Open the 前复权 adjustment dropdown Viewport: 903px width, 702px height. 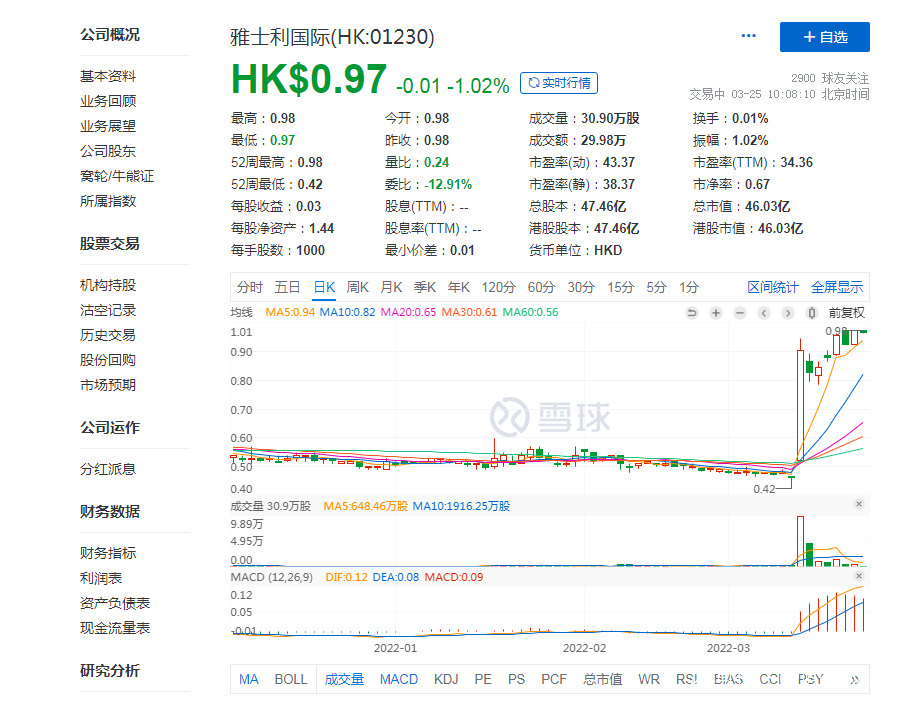(x=846, y=313)
